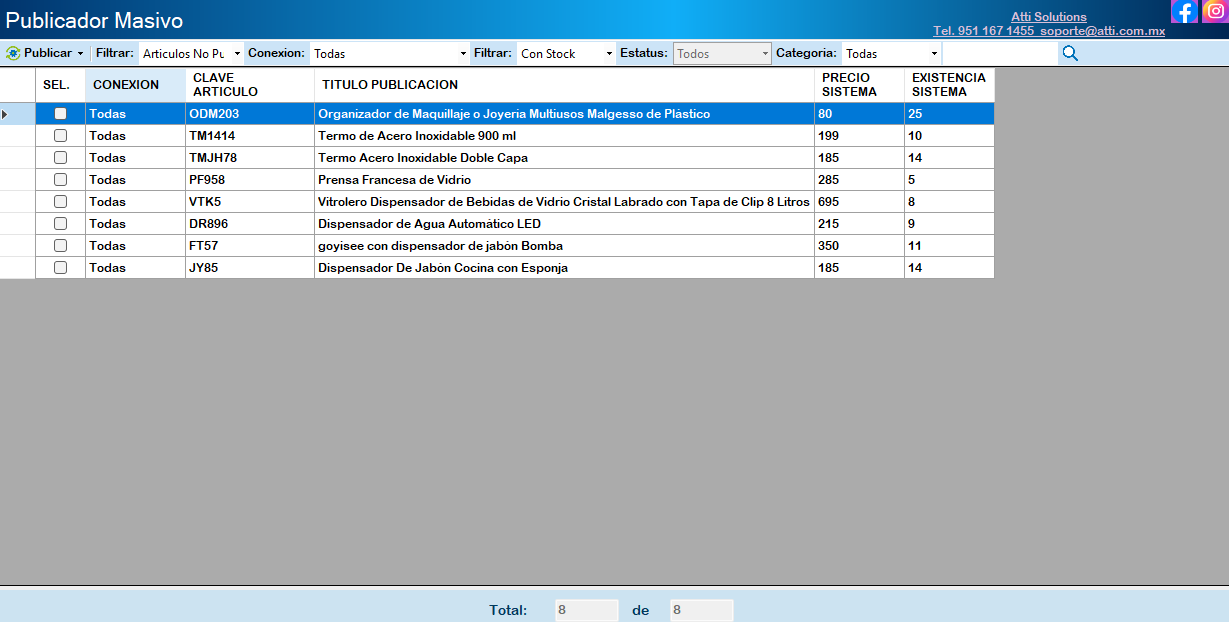Open the Facebook icon link
The height and width of the screenshot is (622, 1229).
tap(1184, 12)
